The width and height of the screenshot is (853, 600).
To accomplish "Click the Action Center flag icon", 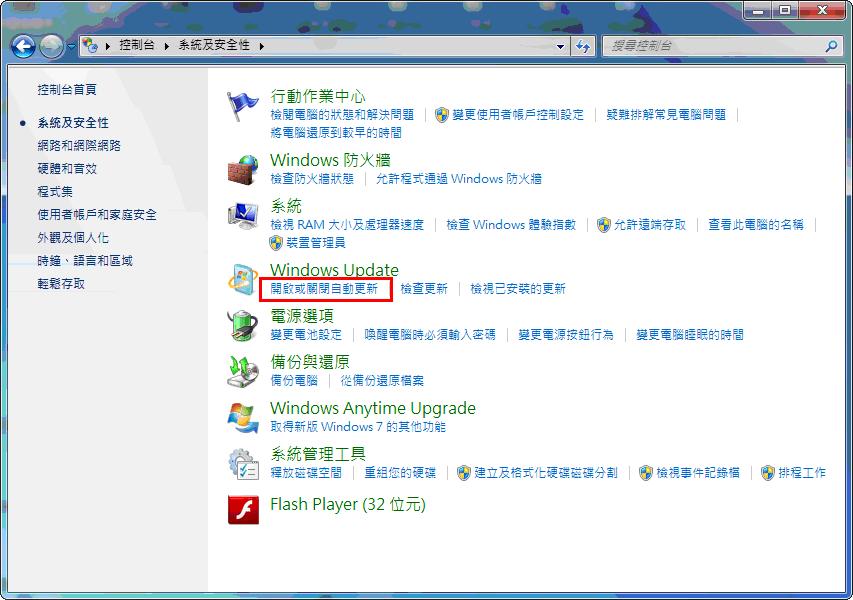I will (x=243, y=106).
